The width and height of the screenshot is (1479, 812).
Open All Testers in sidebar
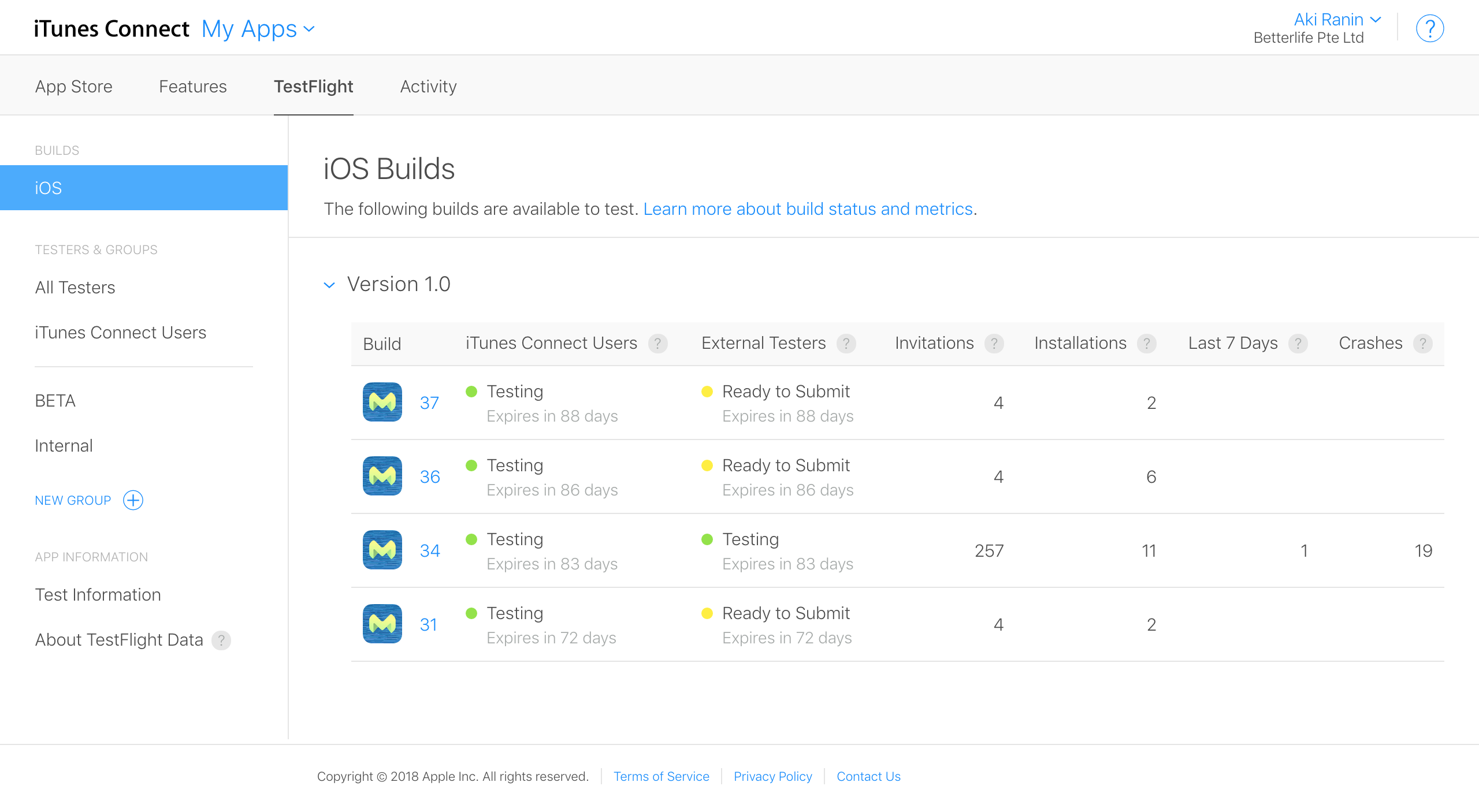pyautogui.click(x=75, y=288)
